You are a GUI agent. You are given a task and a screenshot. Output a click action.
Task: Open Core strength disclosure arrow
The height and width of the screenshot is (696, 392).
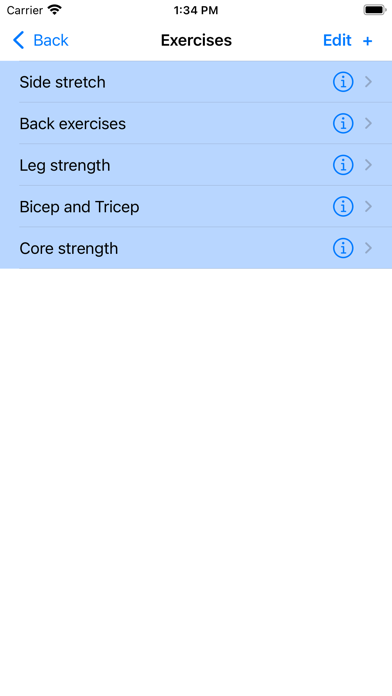click(368, 248)
